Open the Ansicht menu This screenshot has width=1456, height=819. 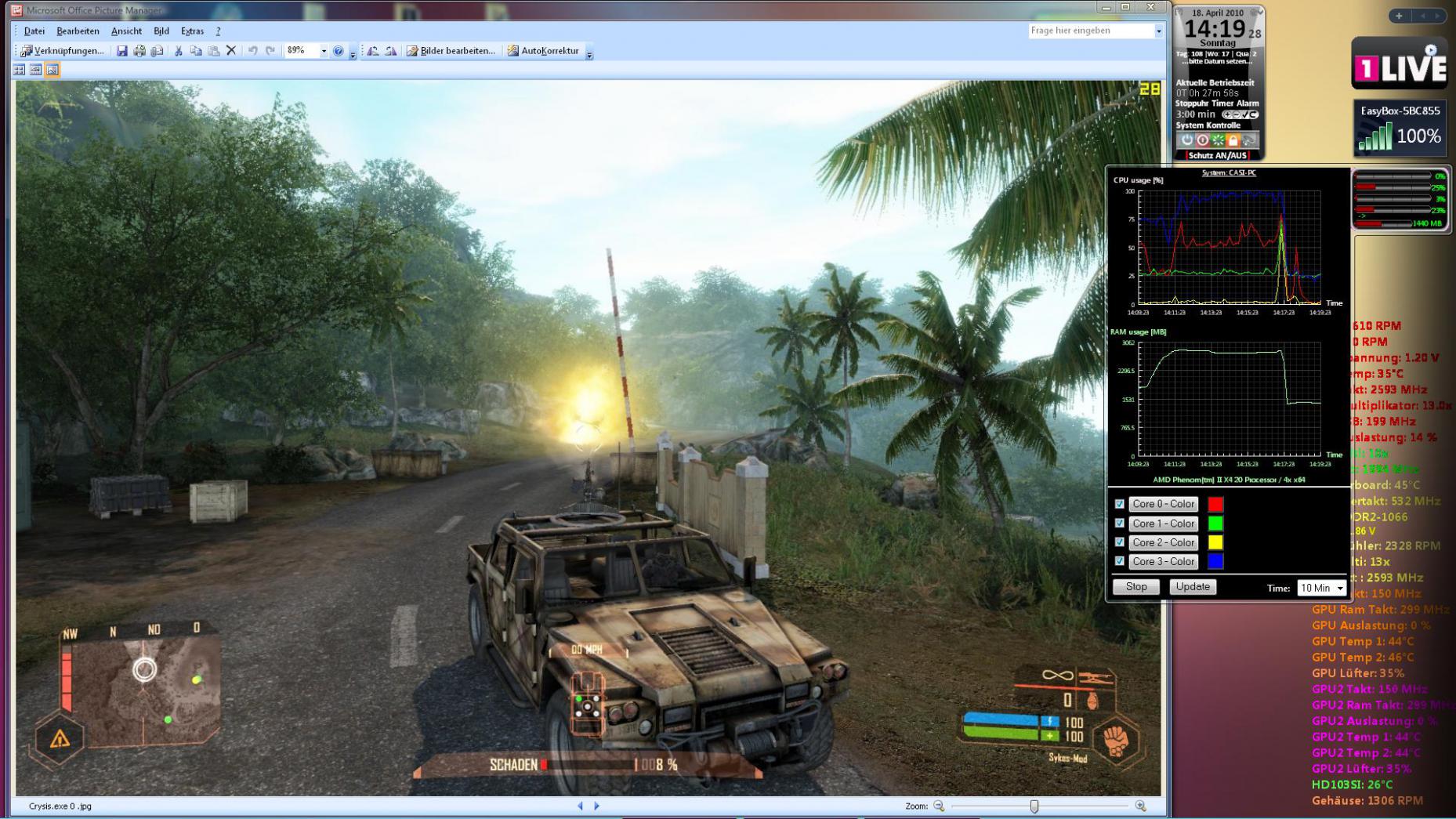point(126,31)
